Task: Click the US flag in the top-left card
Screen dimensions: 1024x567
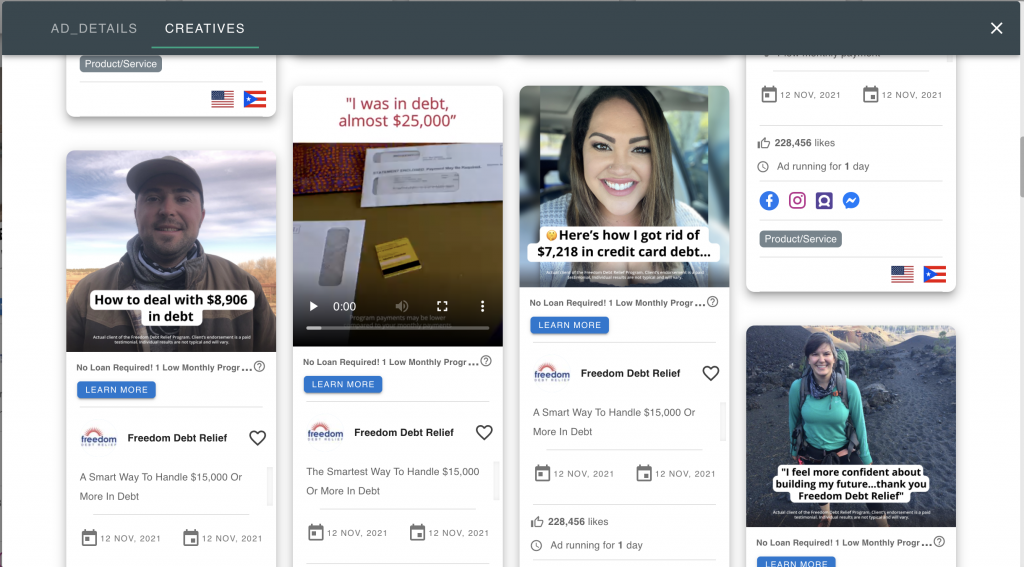Action: click(223, 99)
